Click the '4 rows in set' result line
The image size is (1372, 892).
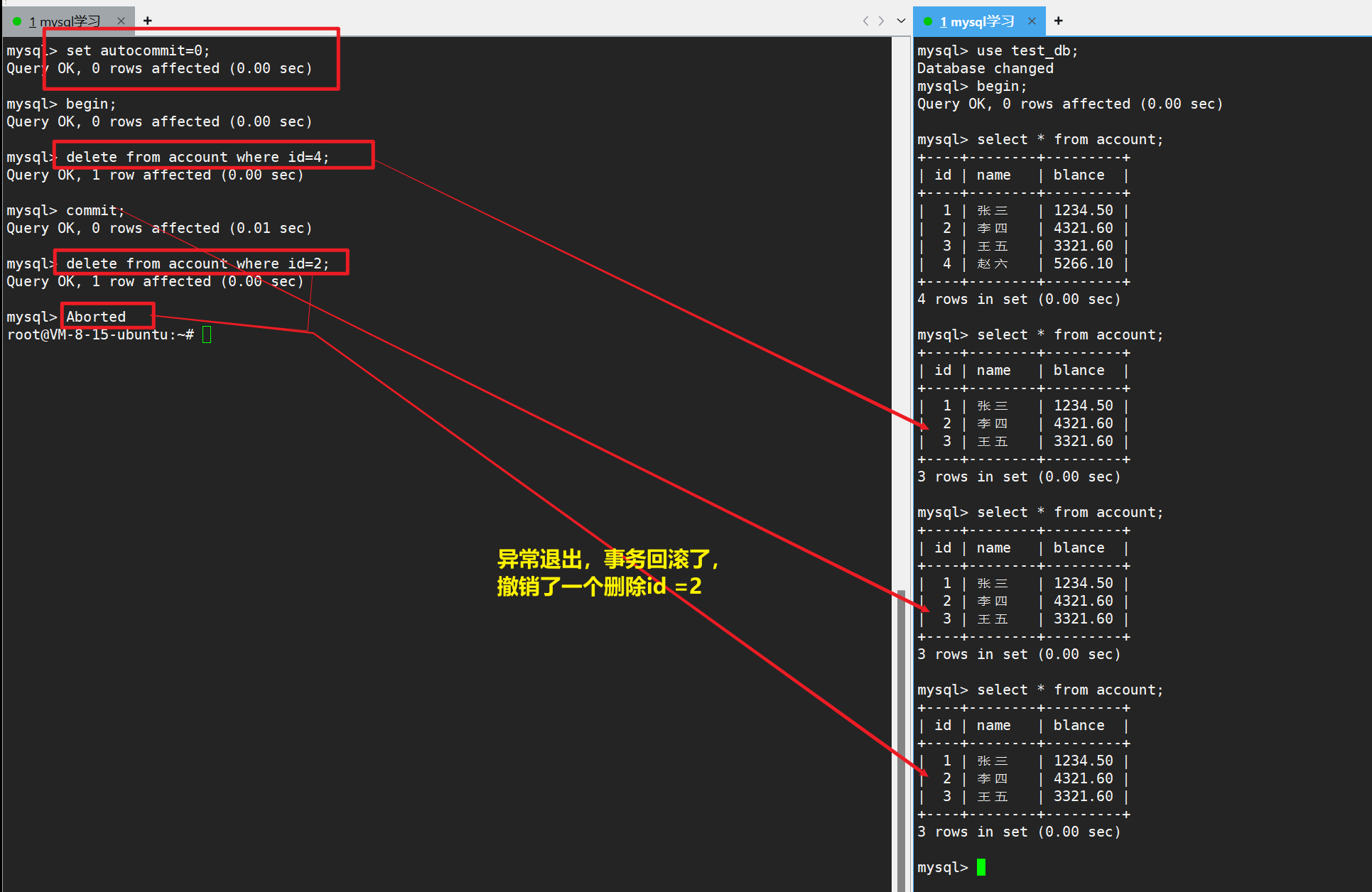tap(1018, 299)
